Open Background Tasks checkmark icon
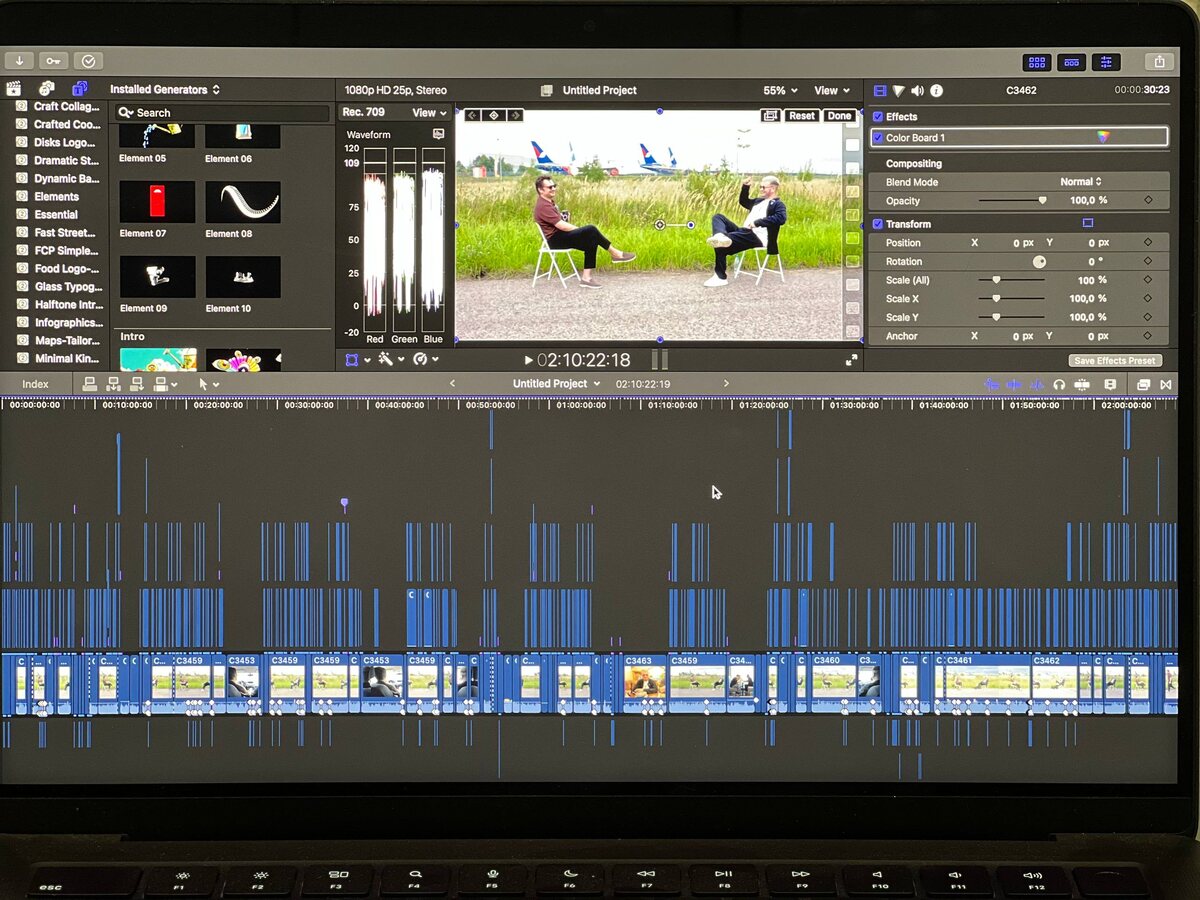 [x=88, y=61]
